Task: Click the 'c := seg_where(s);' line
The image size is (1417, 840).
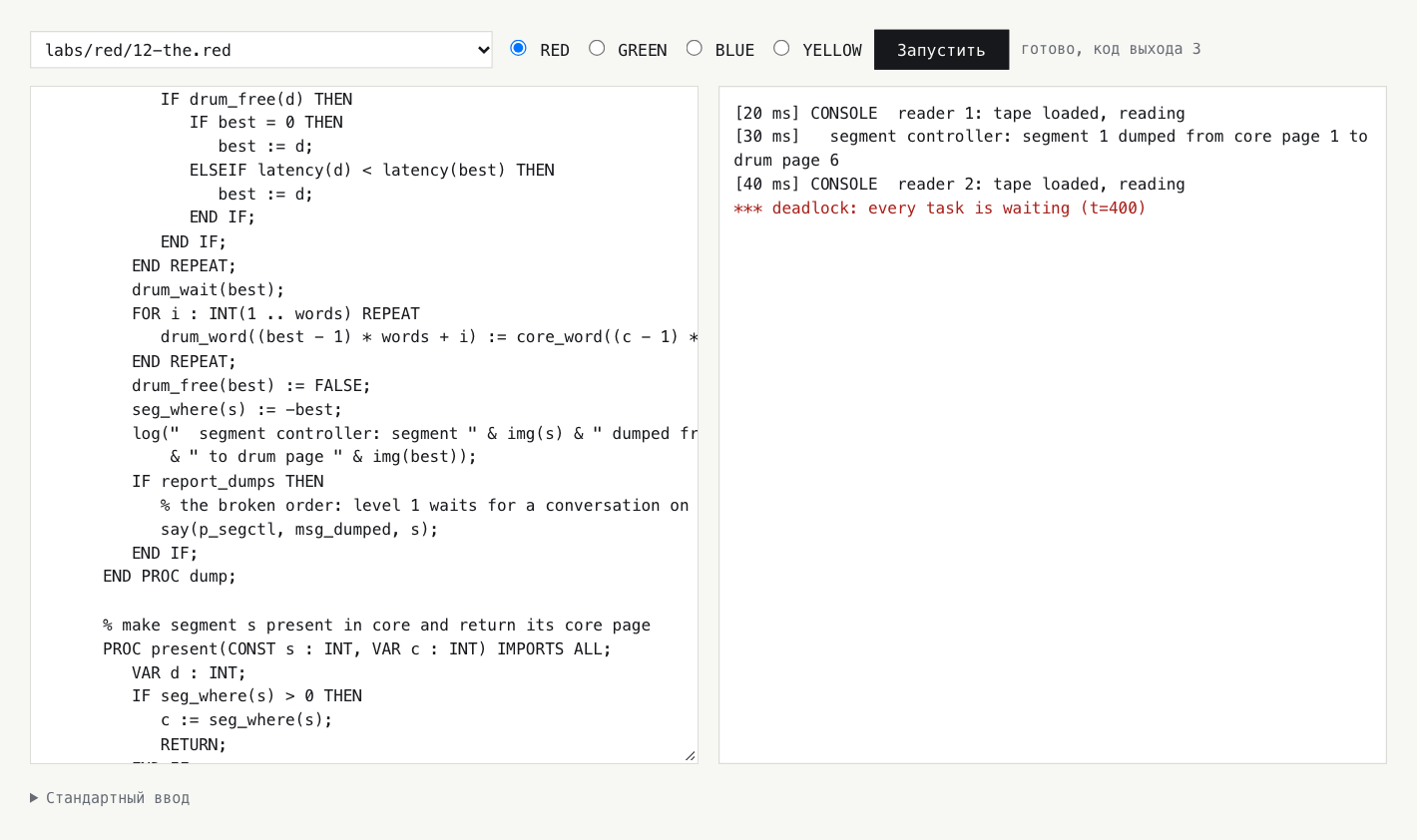Action: click(x=246, y=720)
